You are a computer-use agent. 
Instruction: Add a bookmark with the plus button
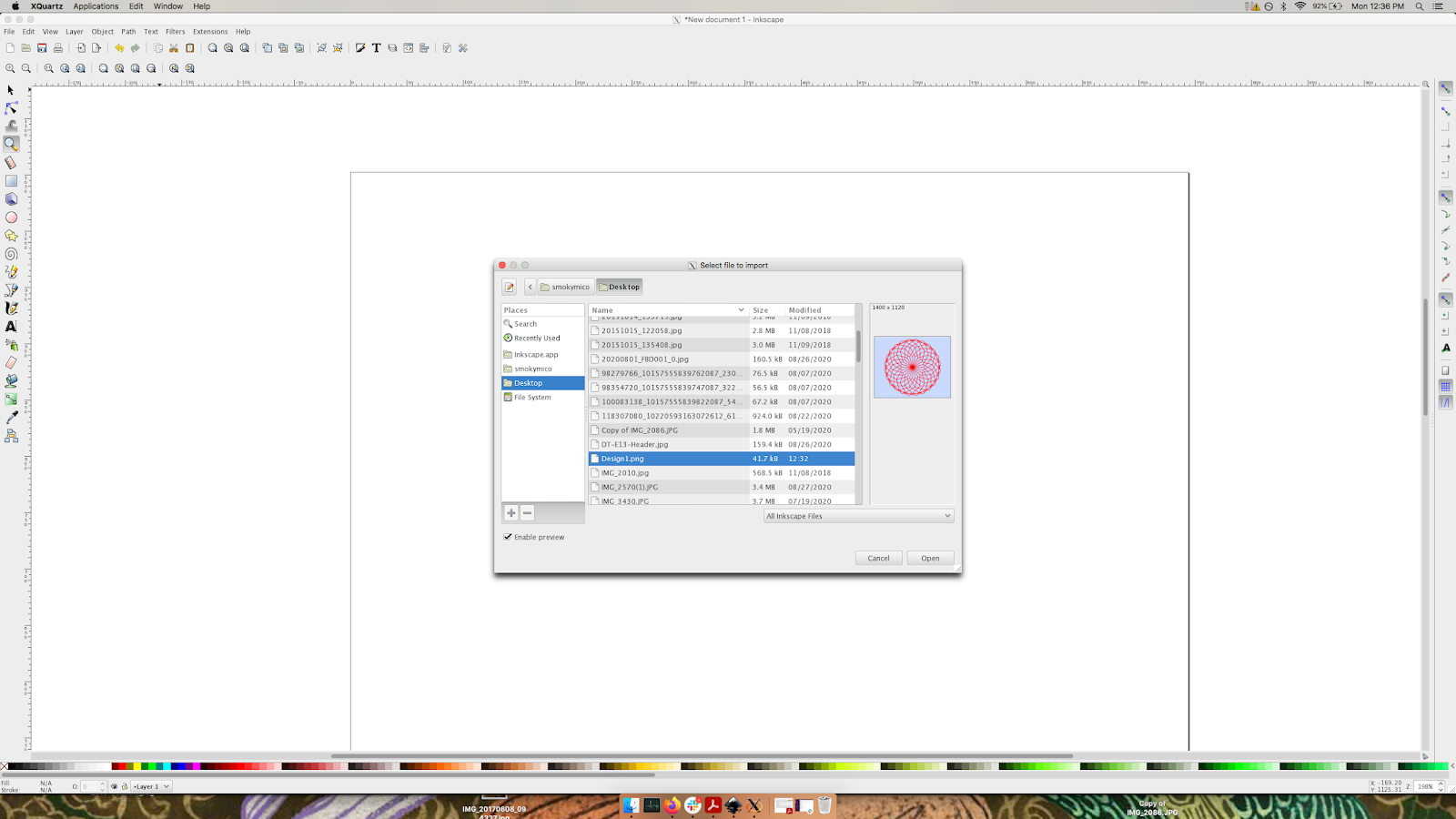pos(511,512)
